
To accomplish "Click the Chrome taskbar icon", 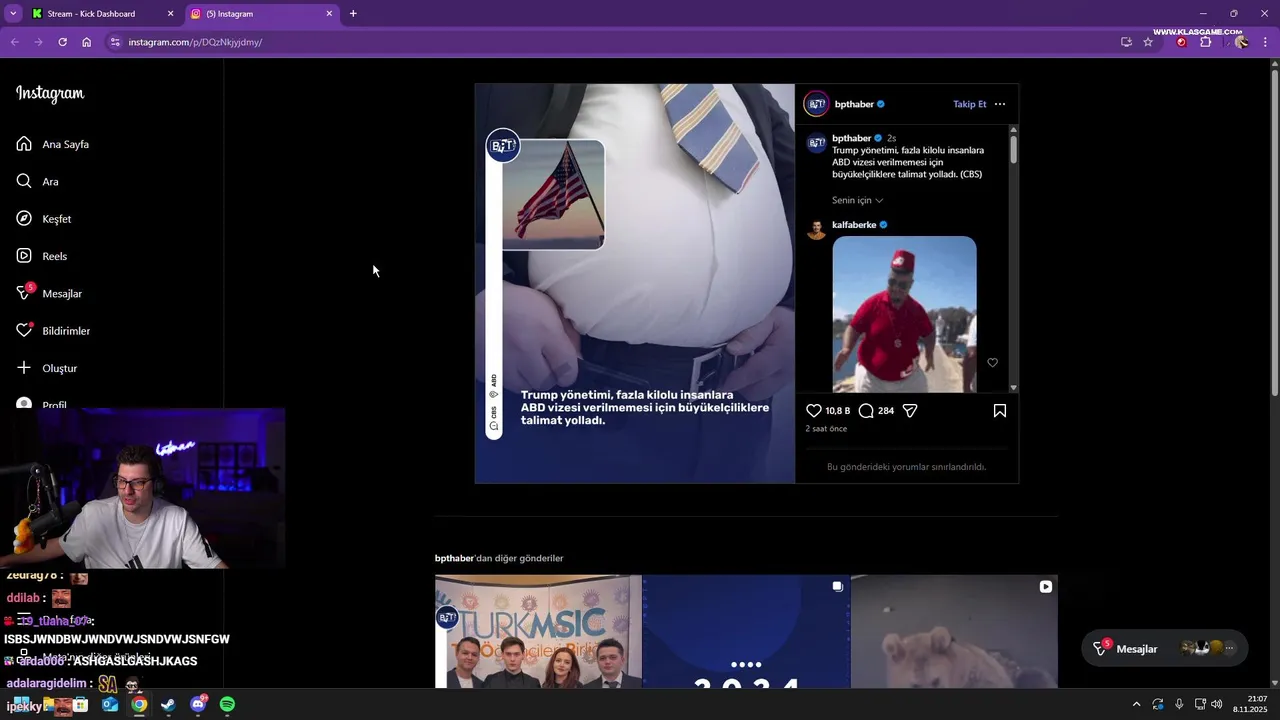I will click(x=139, y=704).
